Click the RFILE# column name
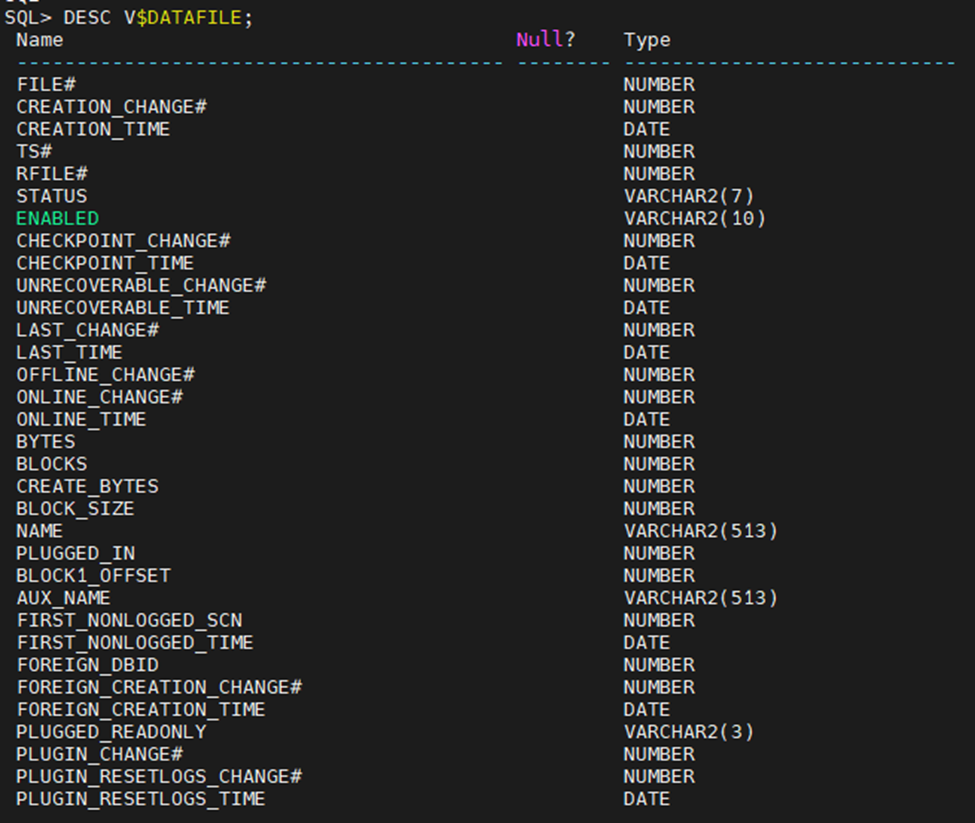975x823 pixels. point(52,174)
